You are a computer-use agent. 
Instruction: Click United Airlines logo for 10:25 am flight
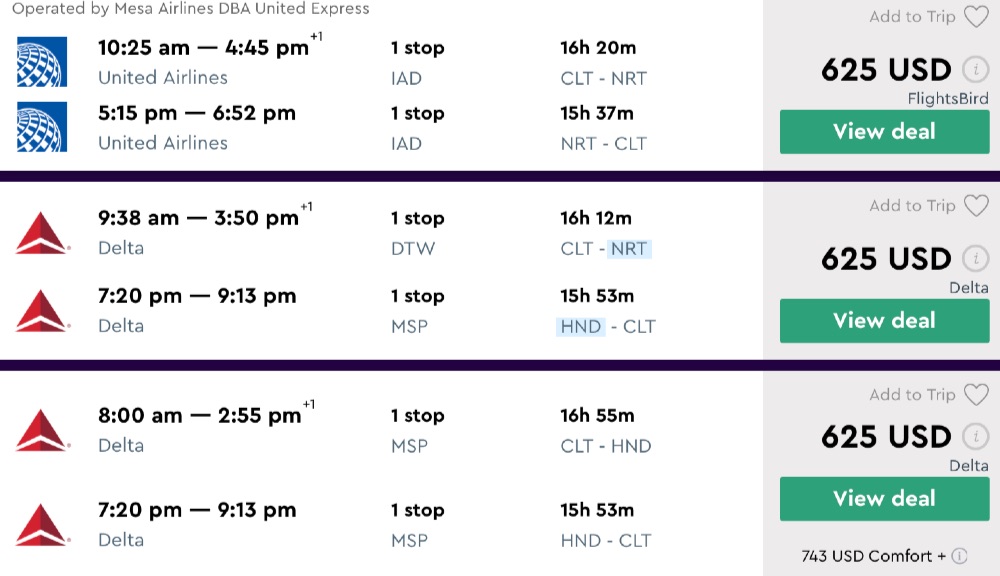click(x=42, y=62)
